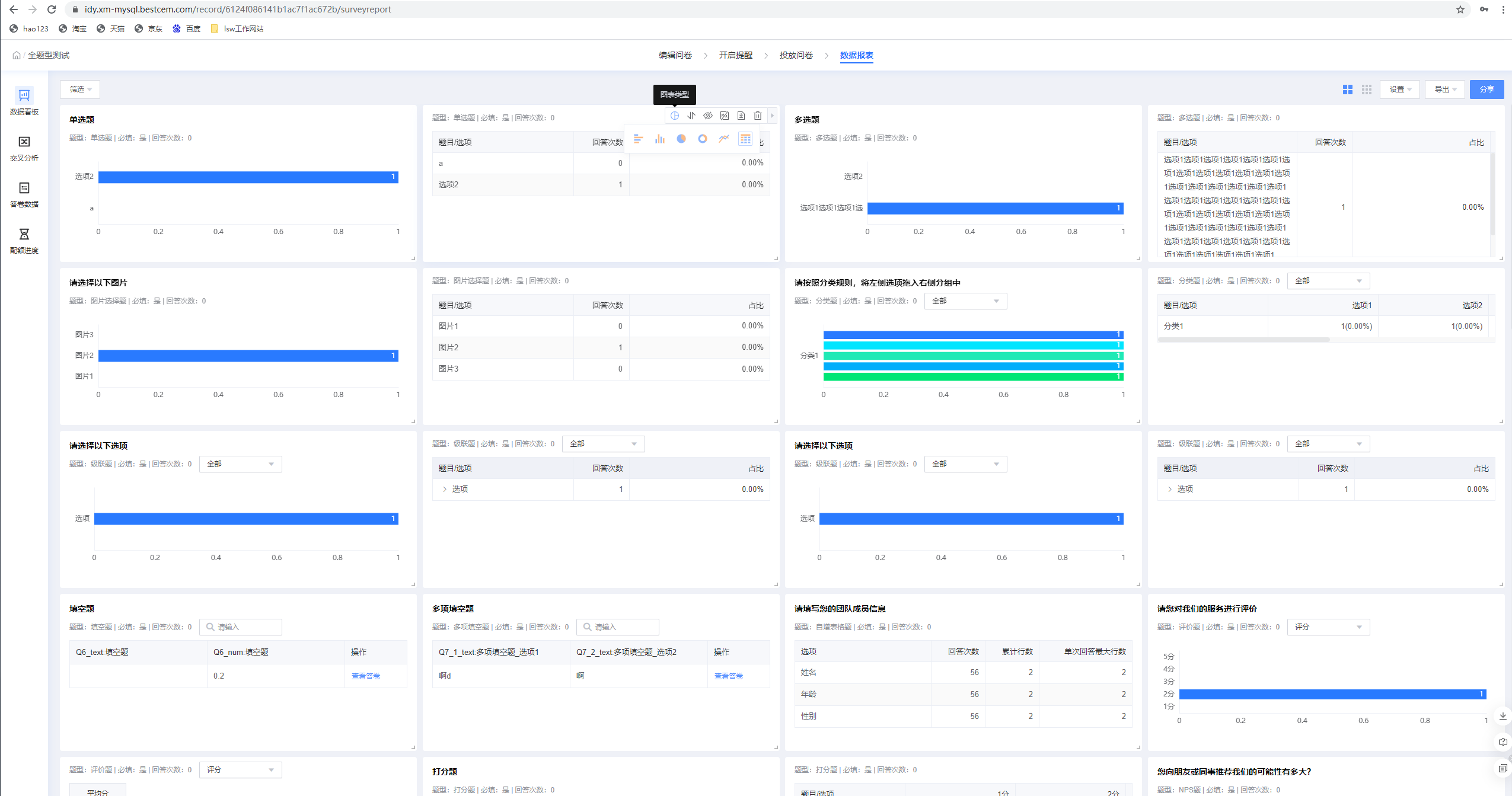
Task: Select table view chart type
Action: coord(745,139)
